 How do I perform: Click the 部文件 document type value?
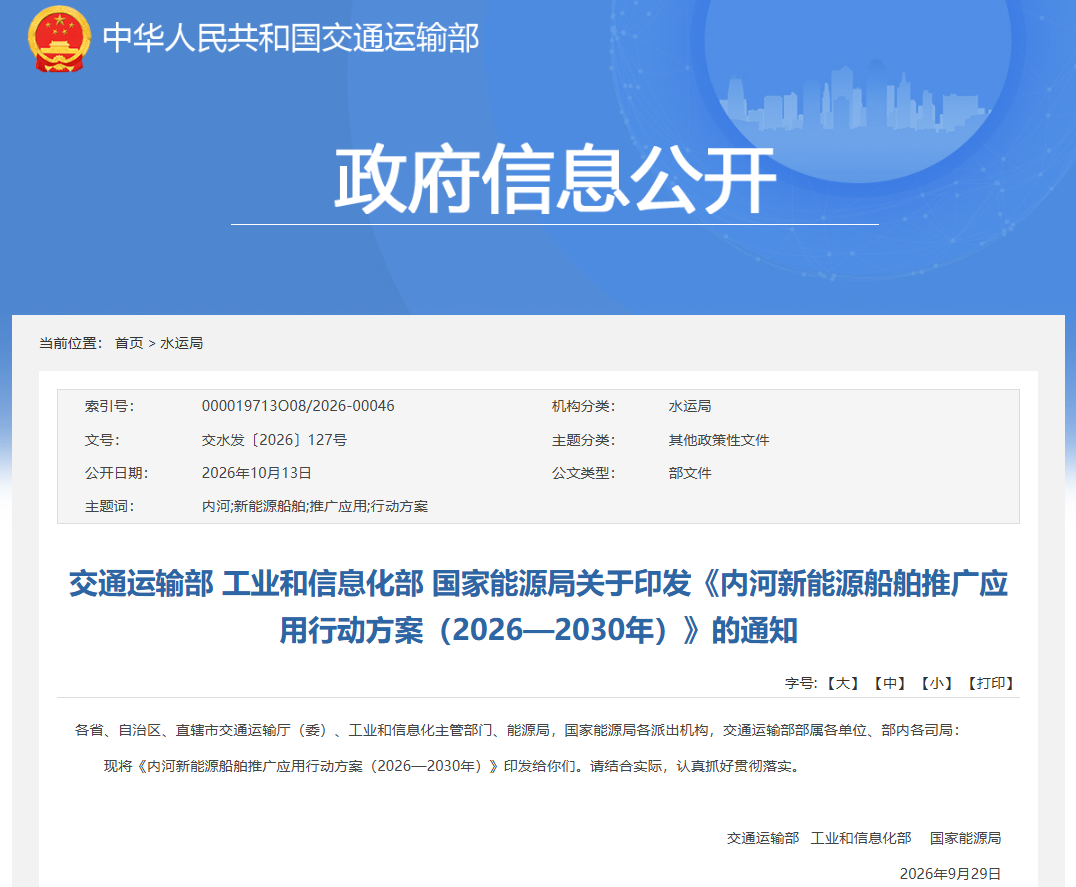690,473
